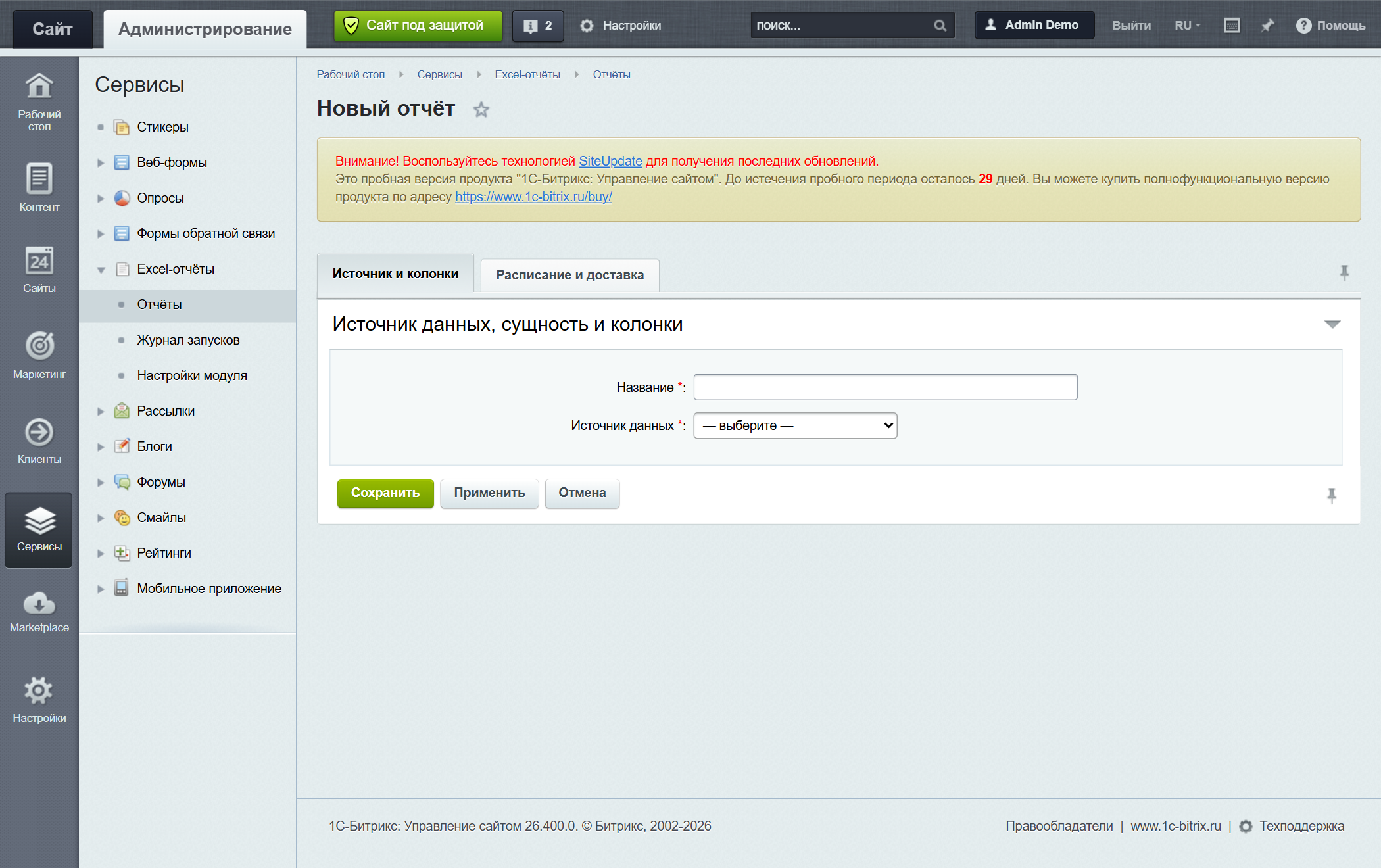Screen dimensions: 1381x868
Task: Click the pin icon in the top bar
Action: point(1267,26)
